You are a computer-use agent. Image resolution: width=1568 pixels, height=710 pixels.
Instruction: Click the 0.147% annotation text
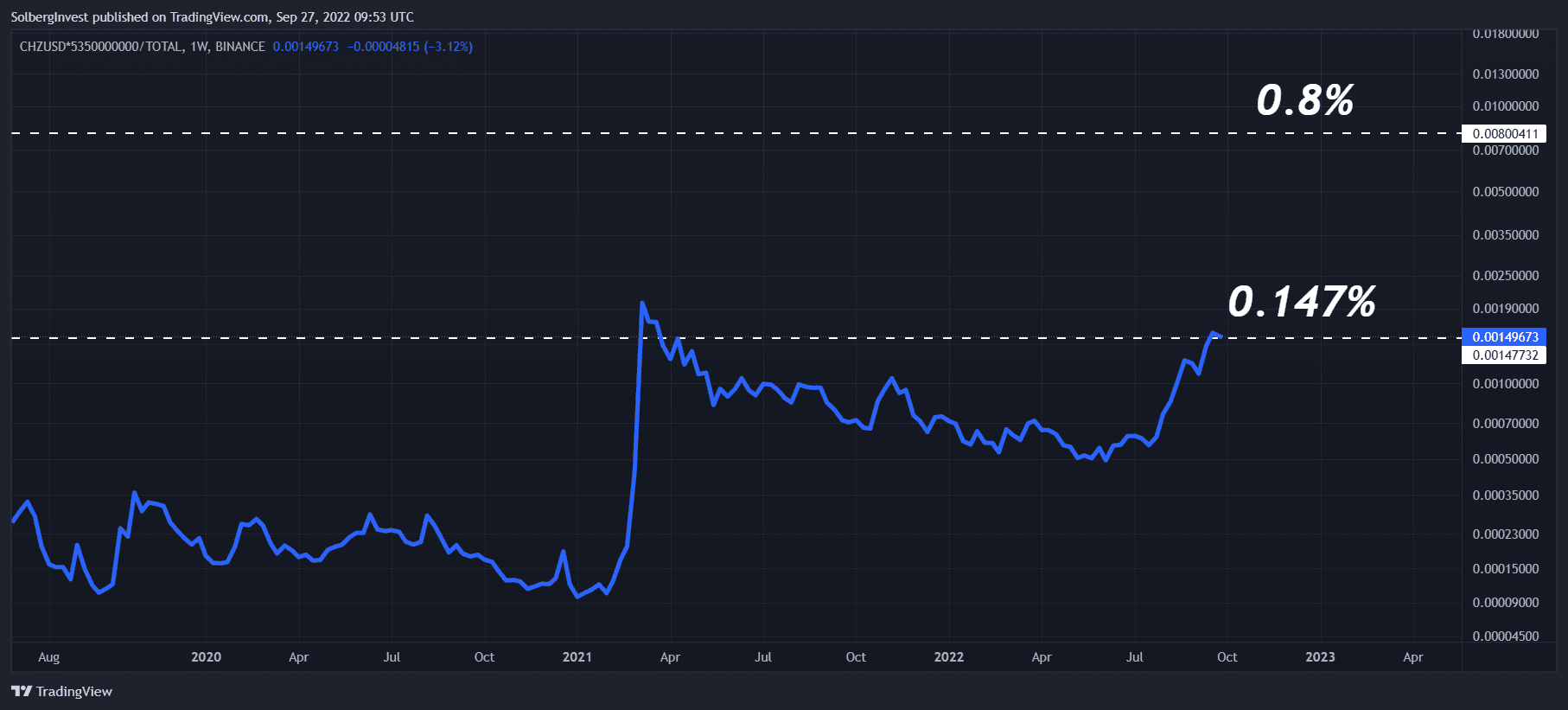[1302, 302]
